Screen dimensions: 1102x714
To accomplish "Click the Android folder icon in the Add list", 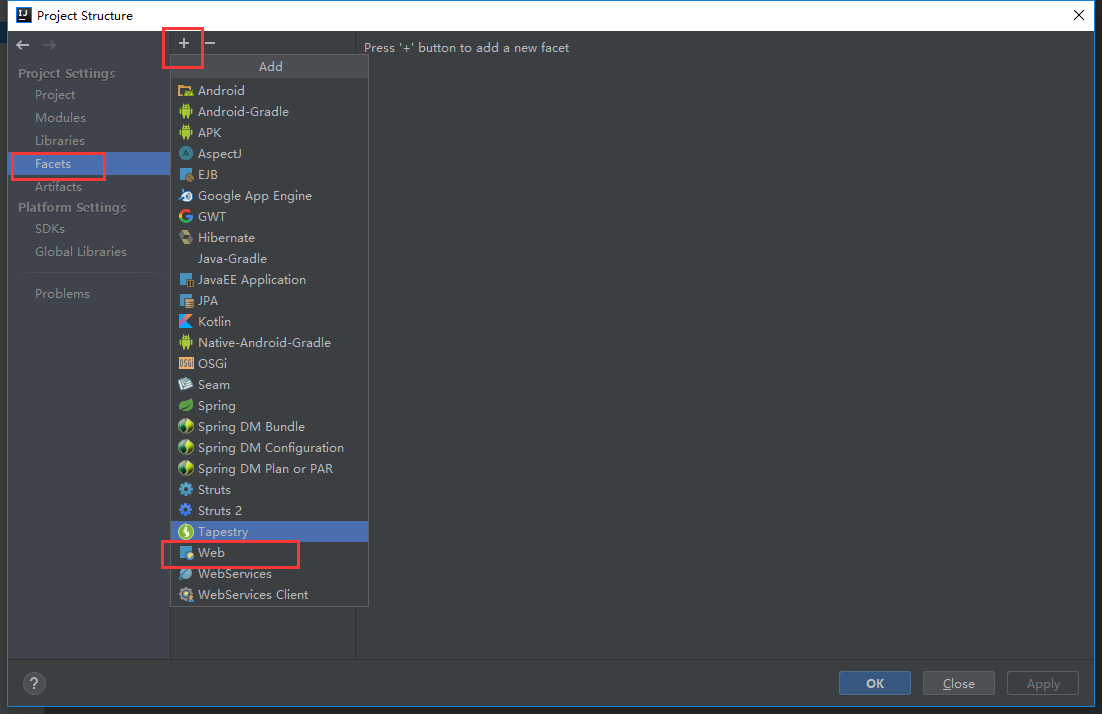I will coord(186,91).
